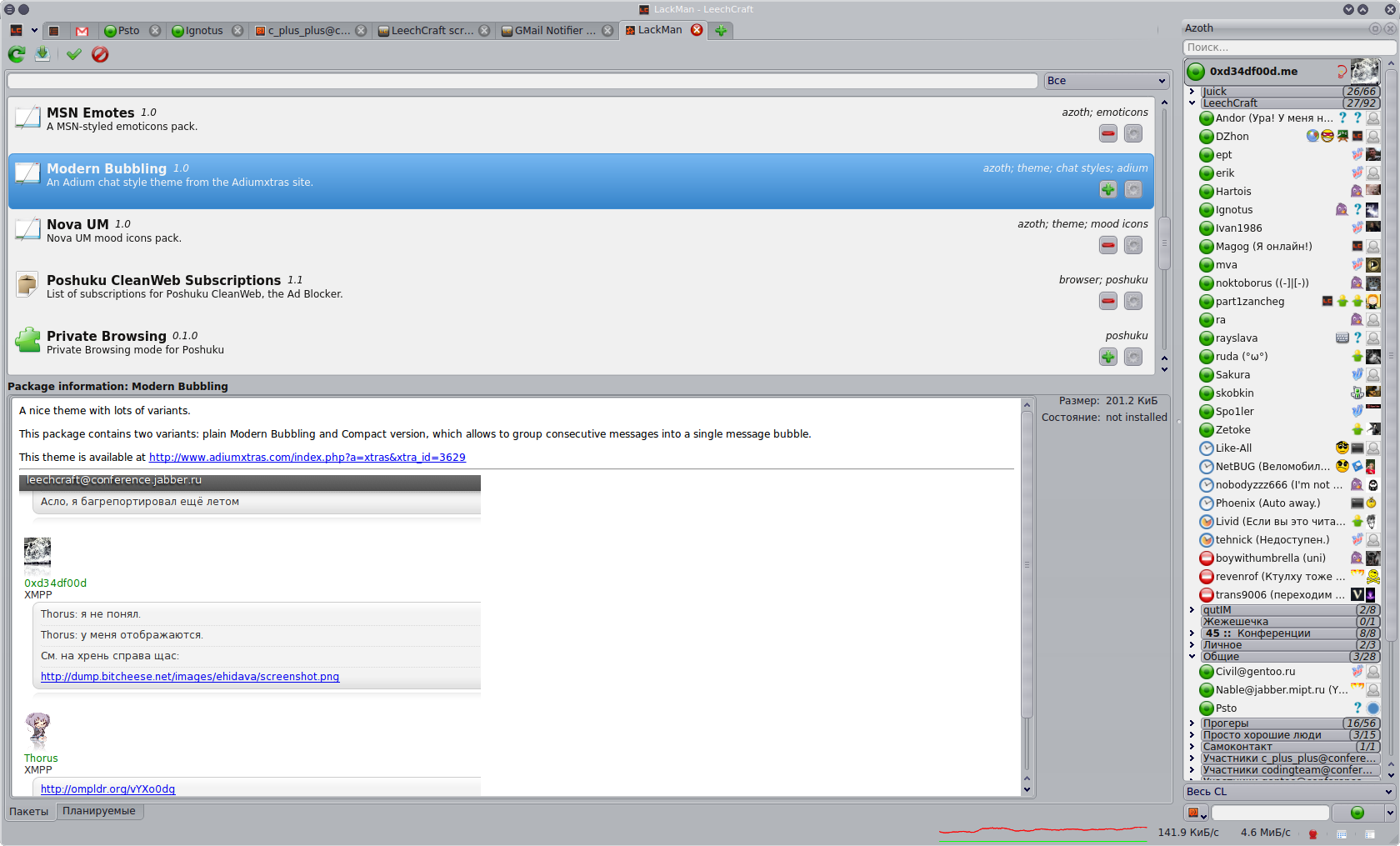Open the adiumxtras.com theme link
The image size is (1400, 846).
tap(307, 458)
